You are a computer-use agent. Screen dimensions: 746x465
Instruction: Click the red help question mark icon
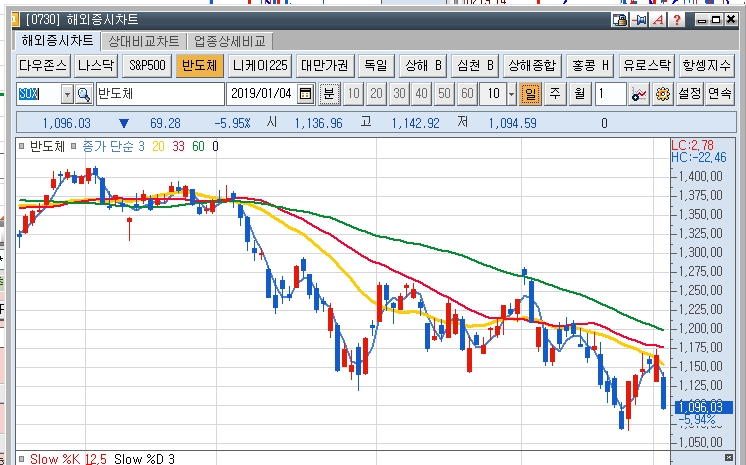pos(677,20)
